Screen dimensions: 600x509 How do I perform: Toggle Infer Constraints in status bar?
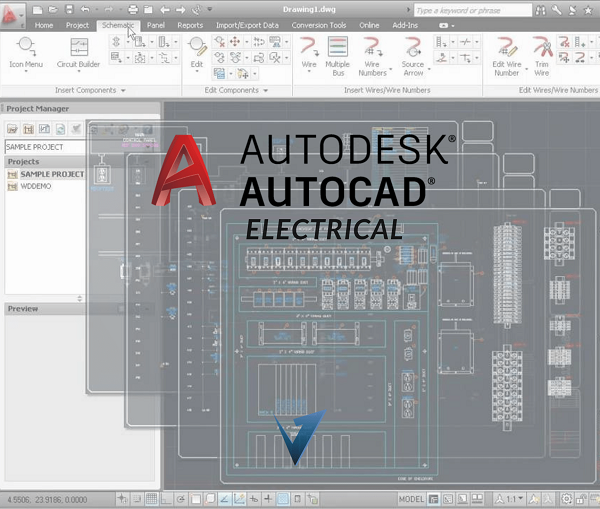tap(122, 499)
